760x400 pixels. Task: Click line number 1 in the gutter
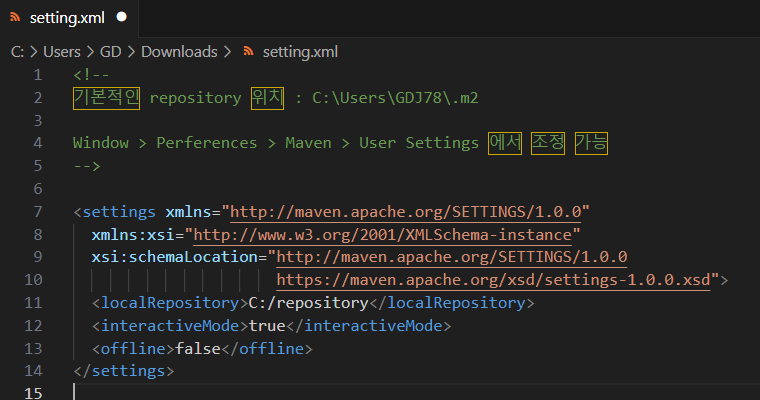(38, 75)
